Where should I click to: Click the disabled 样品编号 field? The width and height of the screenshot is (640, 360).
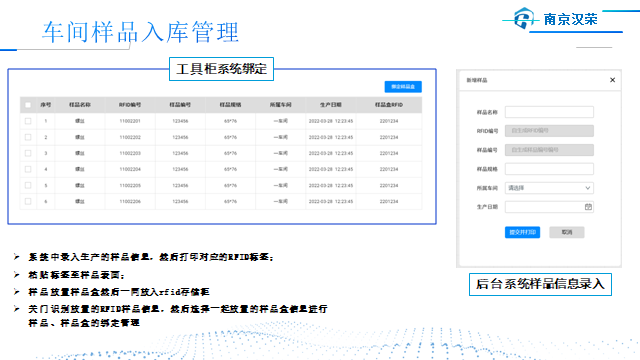(x=549, y=150)
